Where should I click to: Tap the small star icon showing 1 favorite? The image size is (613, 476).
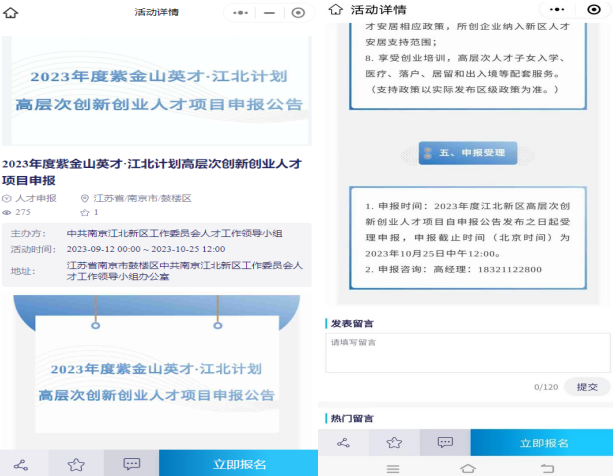[84, 213]
